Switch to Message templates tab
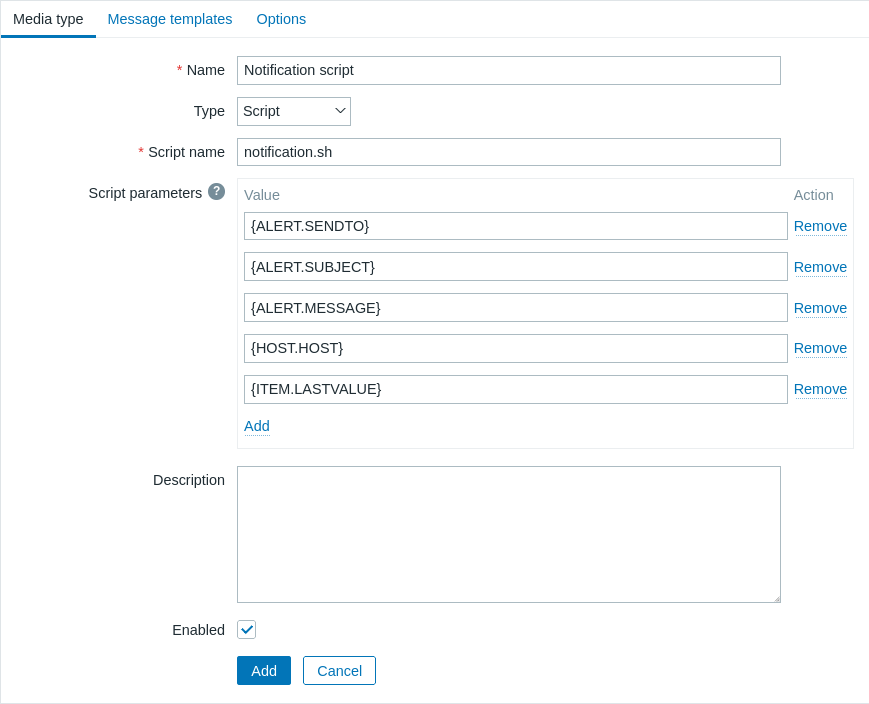 pyautogui.click(x=170, y=19)
